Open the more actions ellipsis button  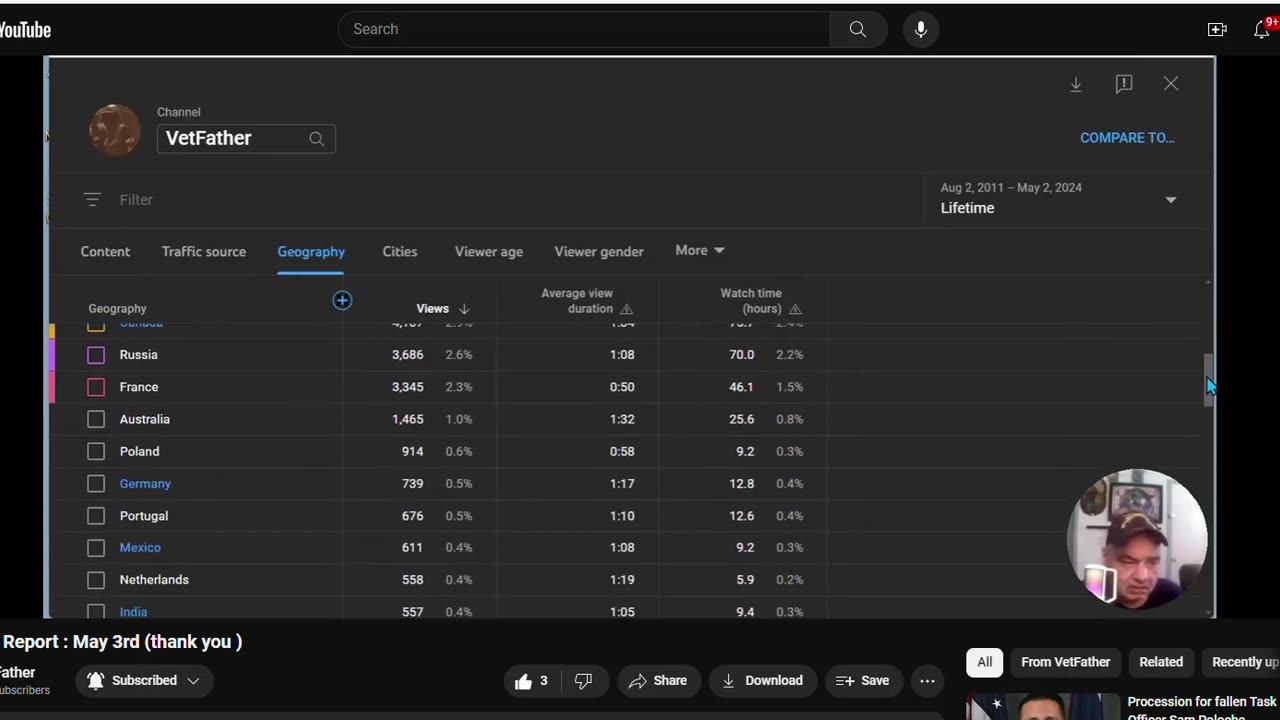(x=927, y=681)
